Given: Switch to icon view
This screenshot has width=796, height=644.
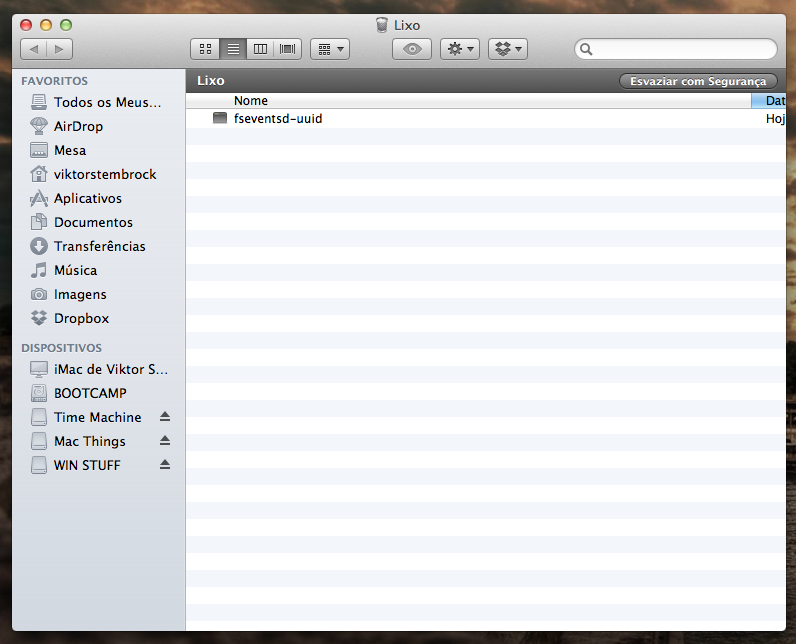Looking at the screenshot, I should click(206, 49).
